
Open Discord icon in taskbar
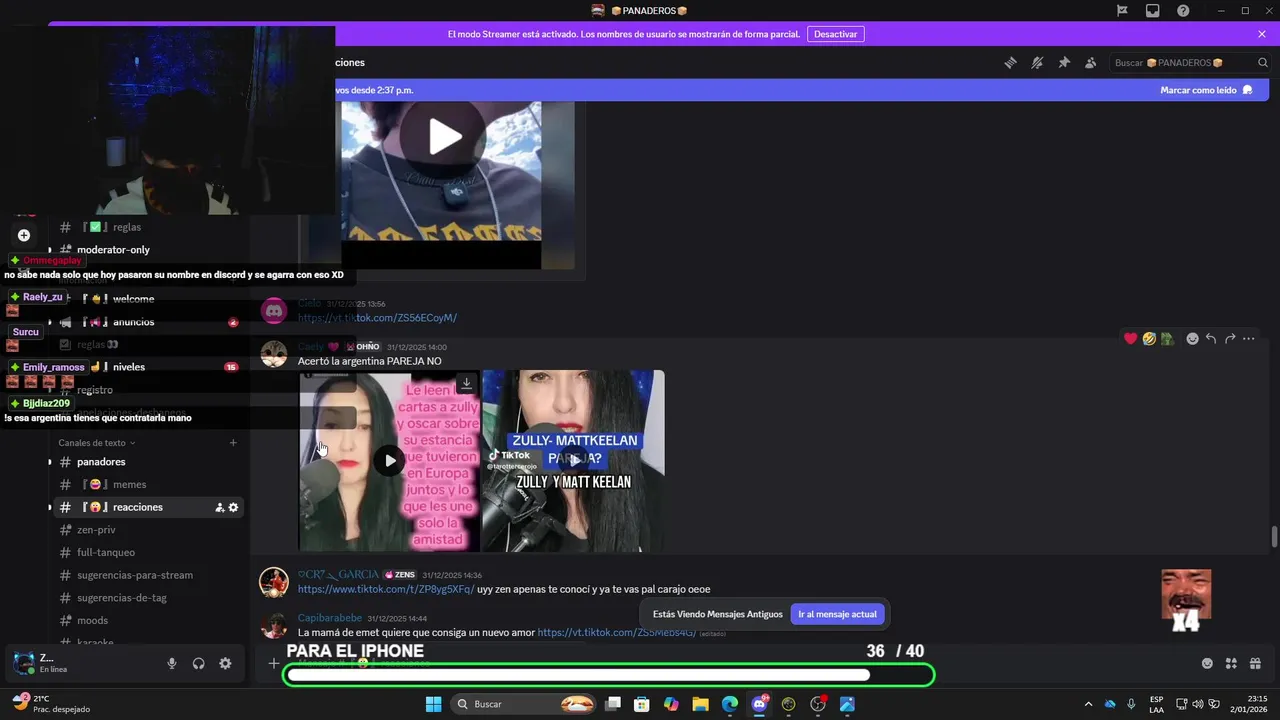759,704
